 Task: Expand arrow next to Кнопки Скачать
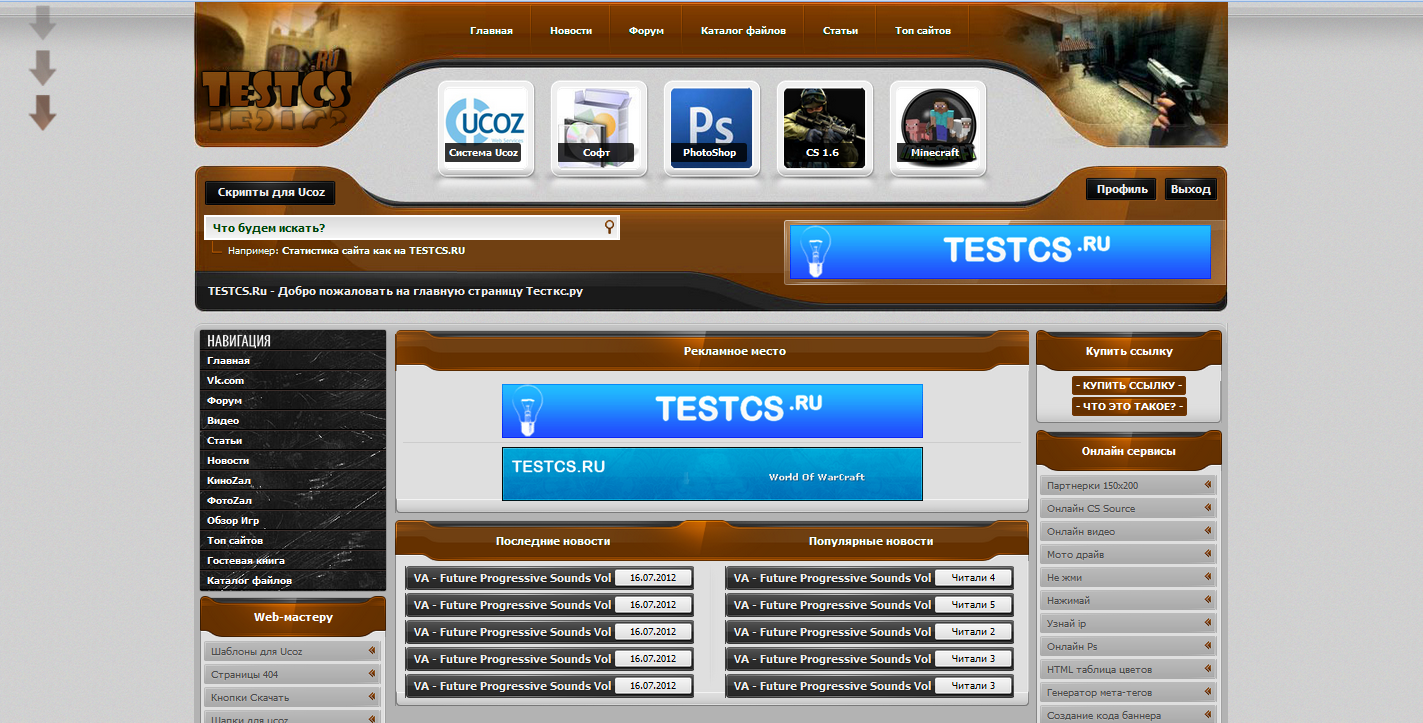[371, 697]
